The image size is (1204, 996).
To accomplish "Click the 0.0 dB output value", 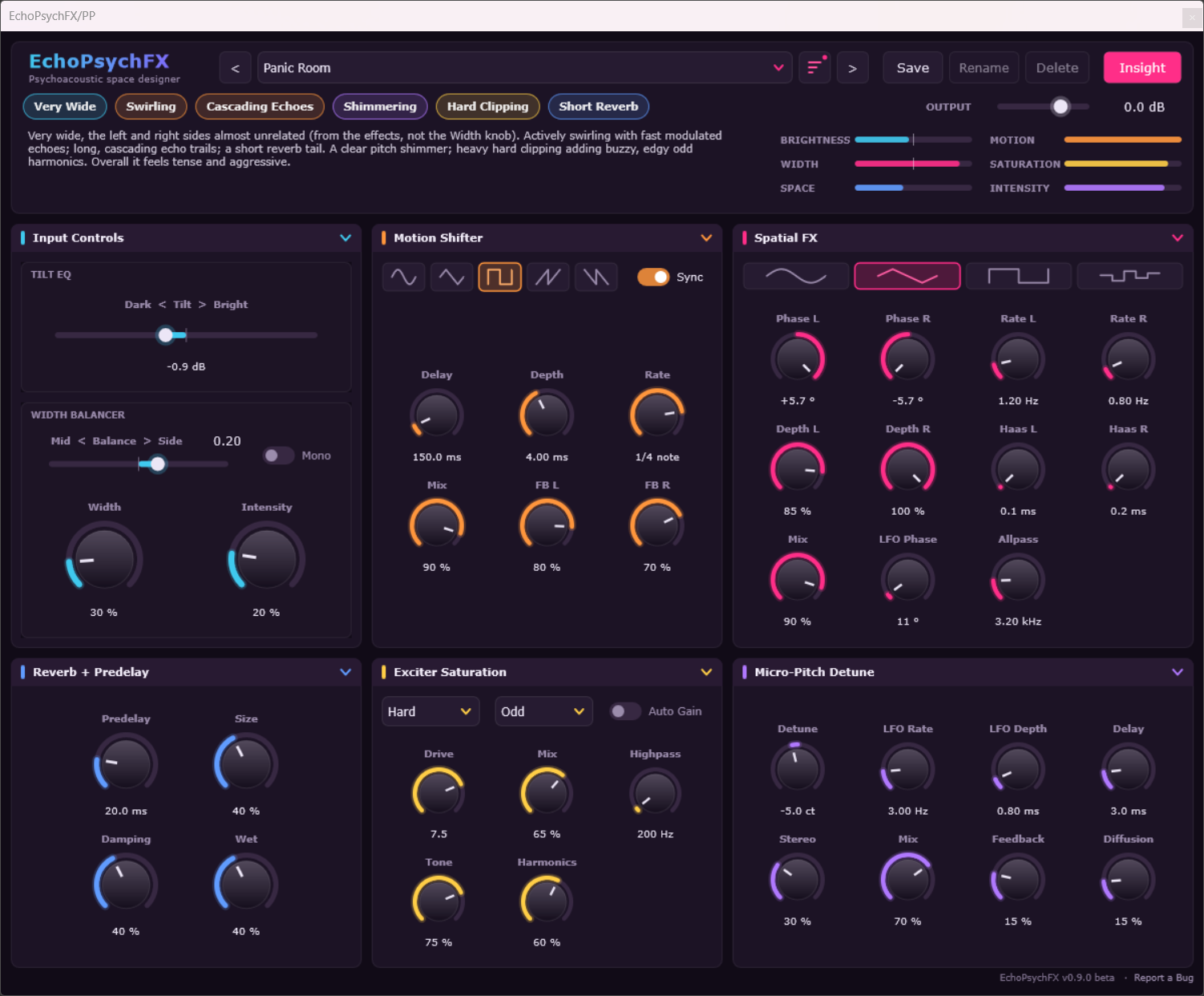I will [1144, 107].
